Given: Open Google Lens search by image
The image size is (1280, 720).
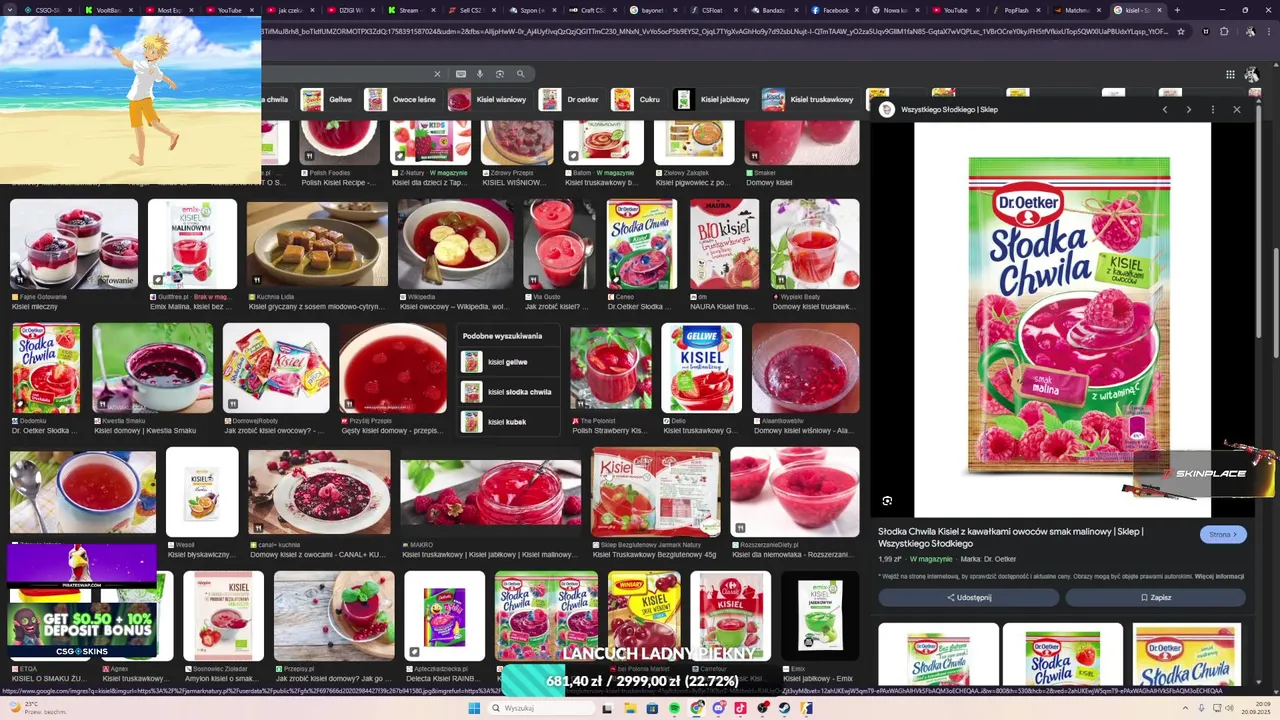Looking at the screenshot, I should tap(500, 74).
